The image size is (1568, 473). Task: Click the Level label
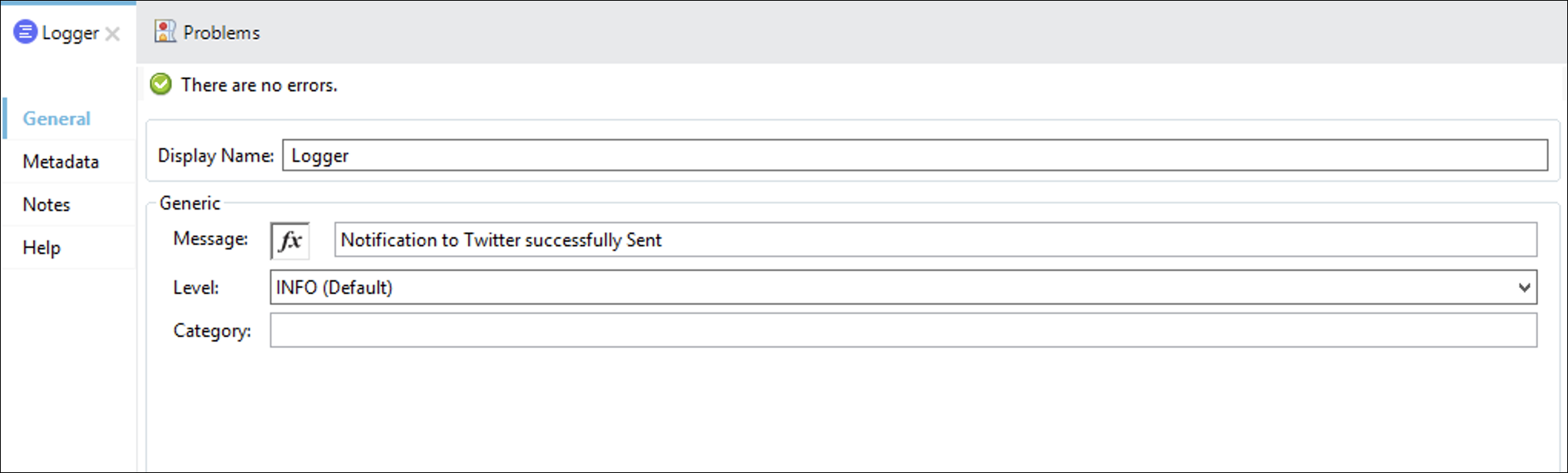tap(196, 287)
